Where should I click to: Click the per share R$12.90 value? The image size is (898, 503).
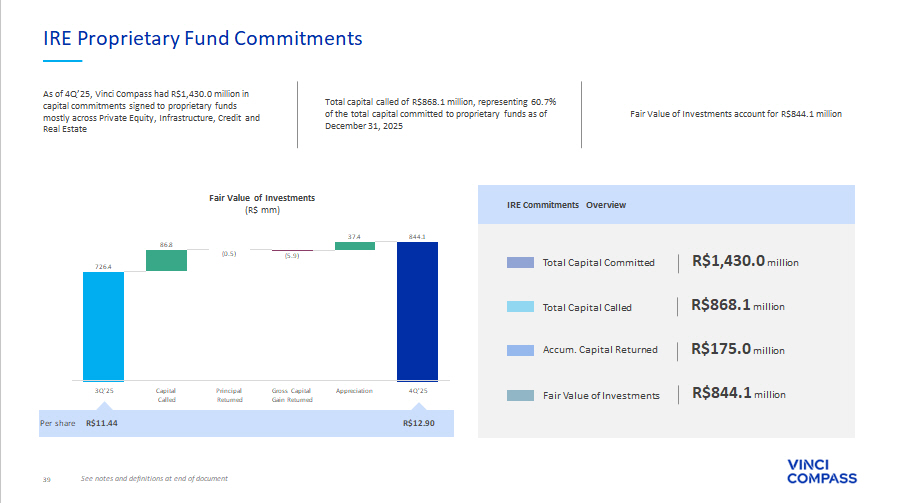point(419,423)
